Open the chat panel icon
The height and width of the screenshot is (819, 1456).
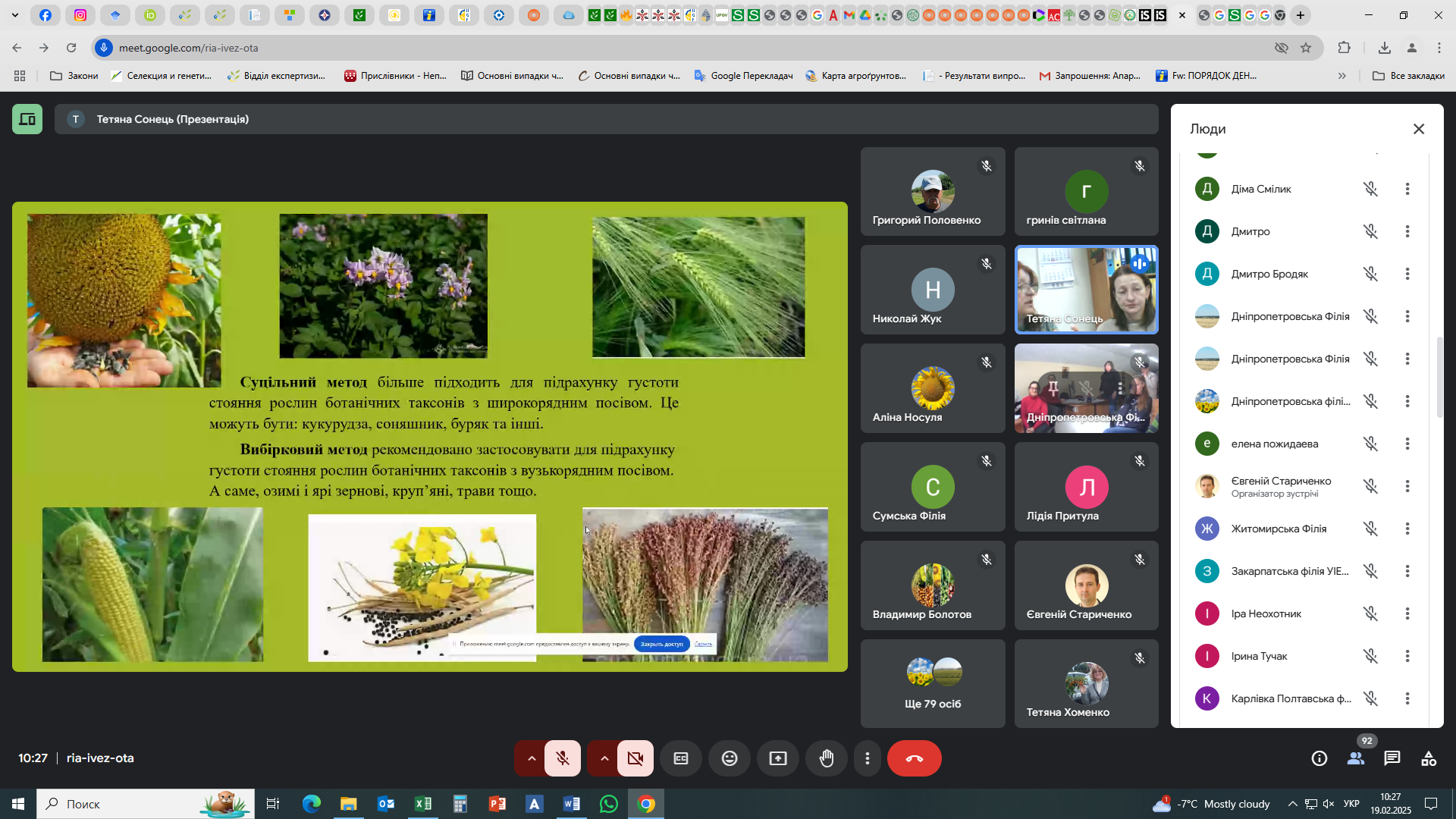click(1392, 758)
